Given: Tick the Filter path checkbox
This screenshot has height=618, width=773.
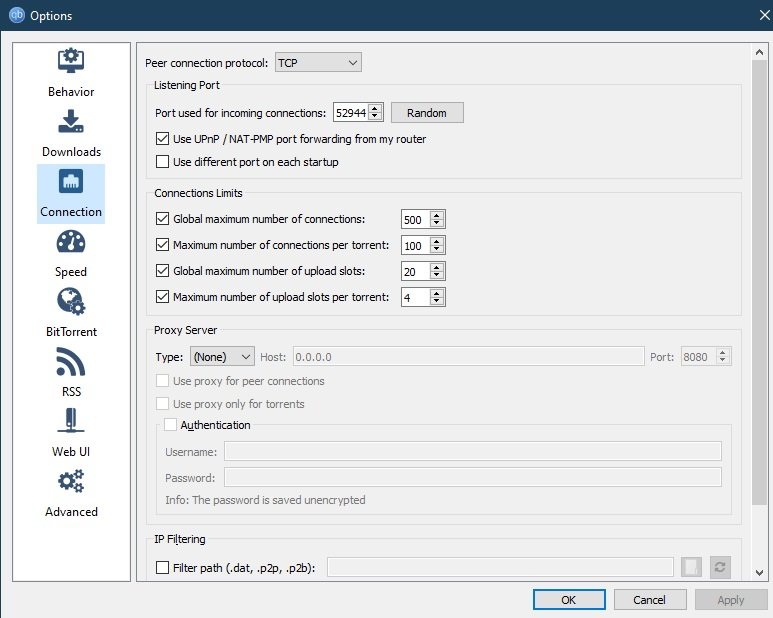Looking at the screenshot, I should click(x=162, y=568).
